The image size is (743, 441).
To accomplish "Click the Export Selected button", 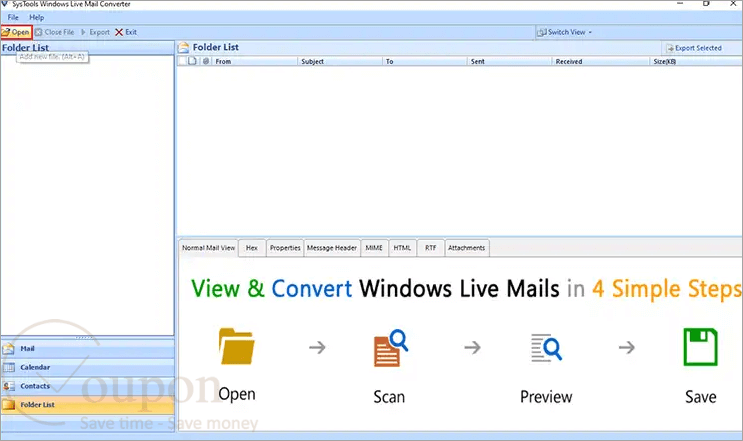I will 694,48.
